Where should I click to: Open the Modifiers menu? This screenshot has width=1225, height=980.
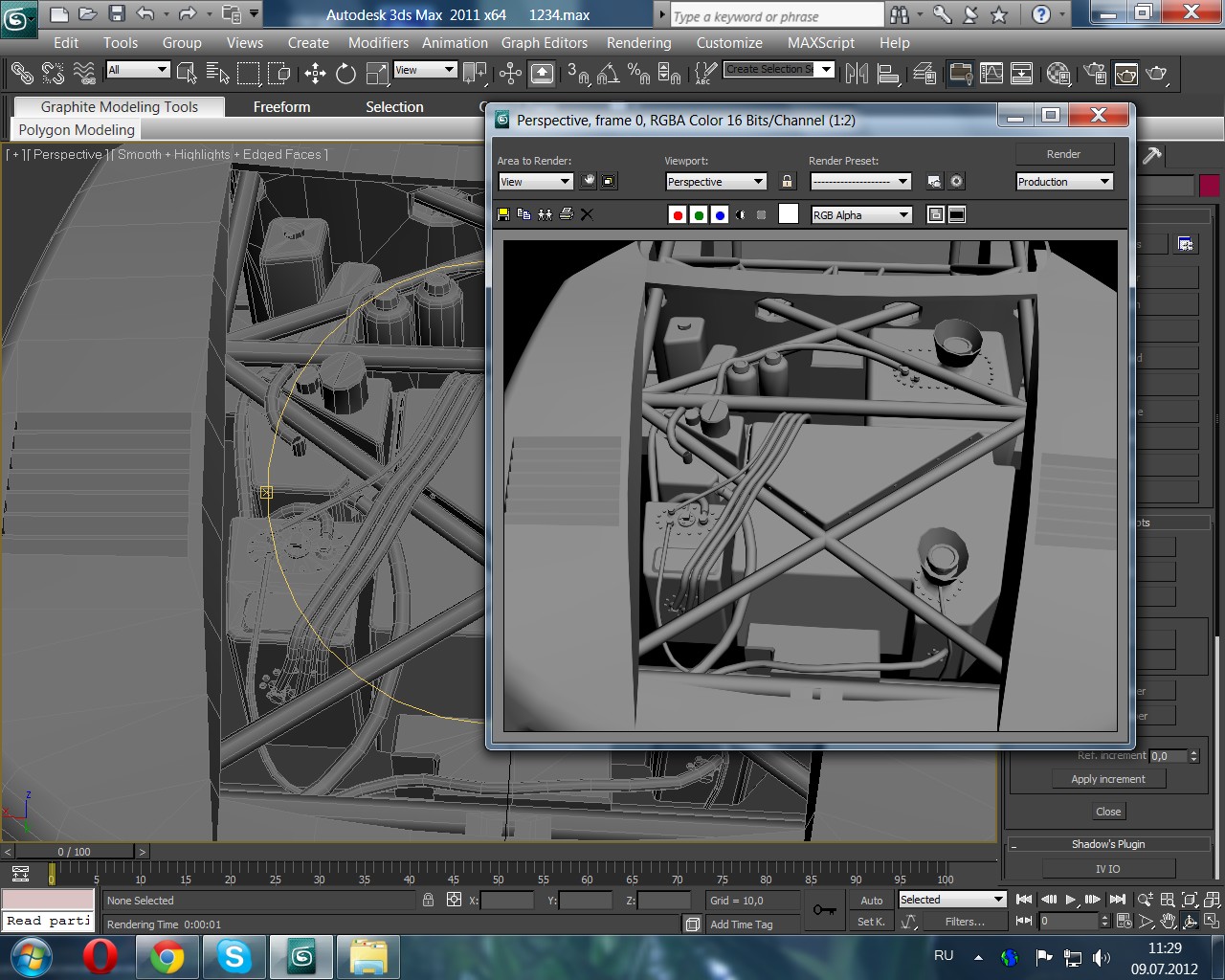(x=378, y=42)
